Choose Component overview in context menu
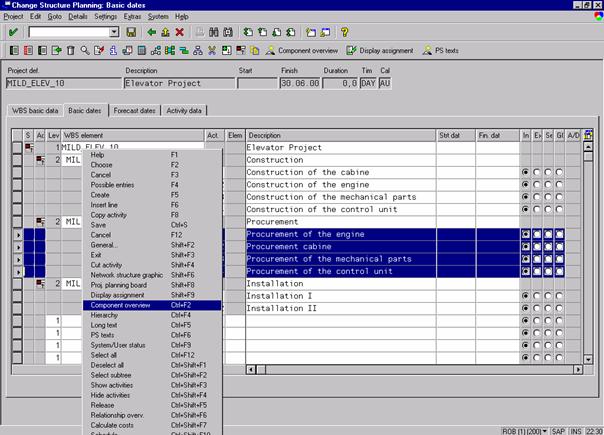Image resolution: width=604 pixels, height=435 pixels. pyautogui.click(x=152, y=305)
